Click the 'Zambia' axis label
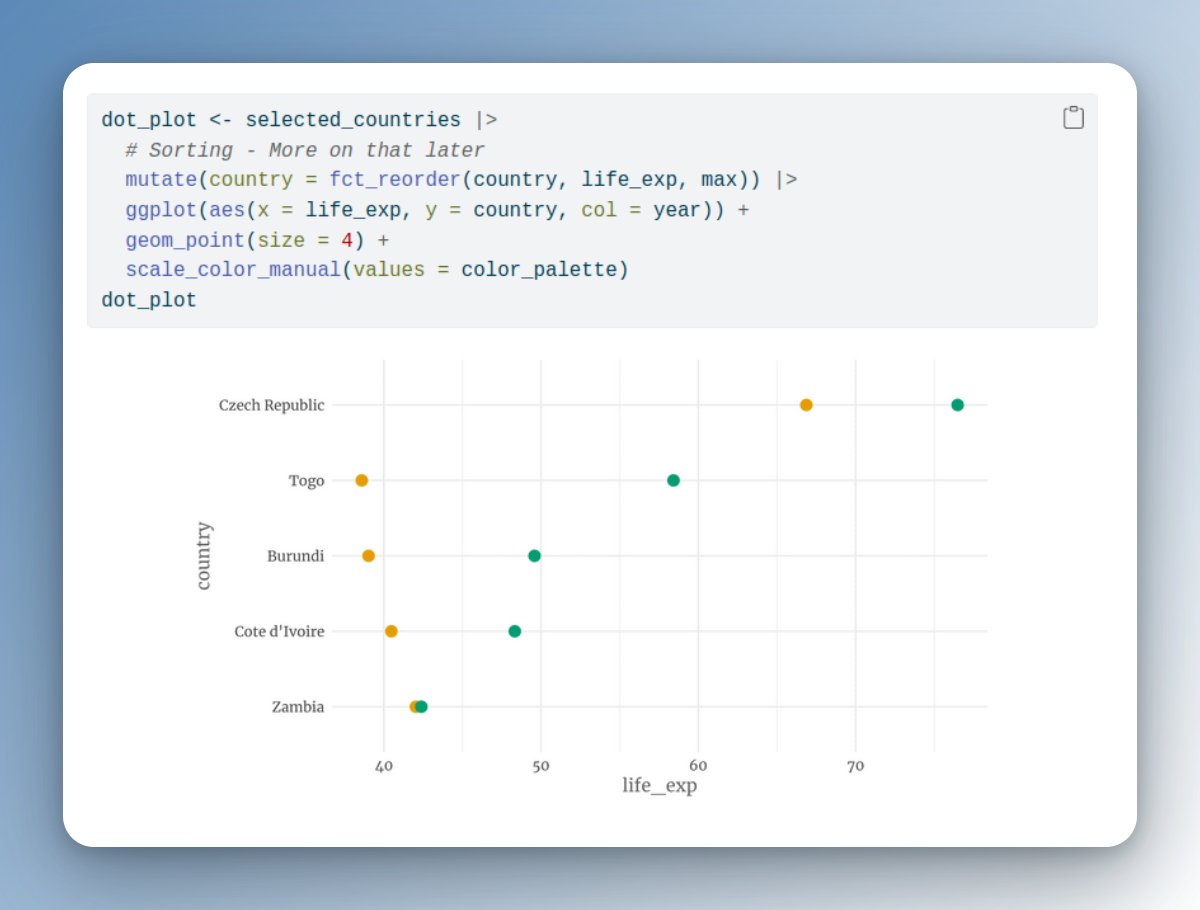The height and width of the screenshot is (910, 1200). [x=298, y=707]
